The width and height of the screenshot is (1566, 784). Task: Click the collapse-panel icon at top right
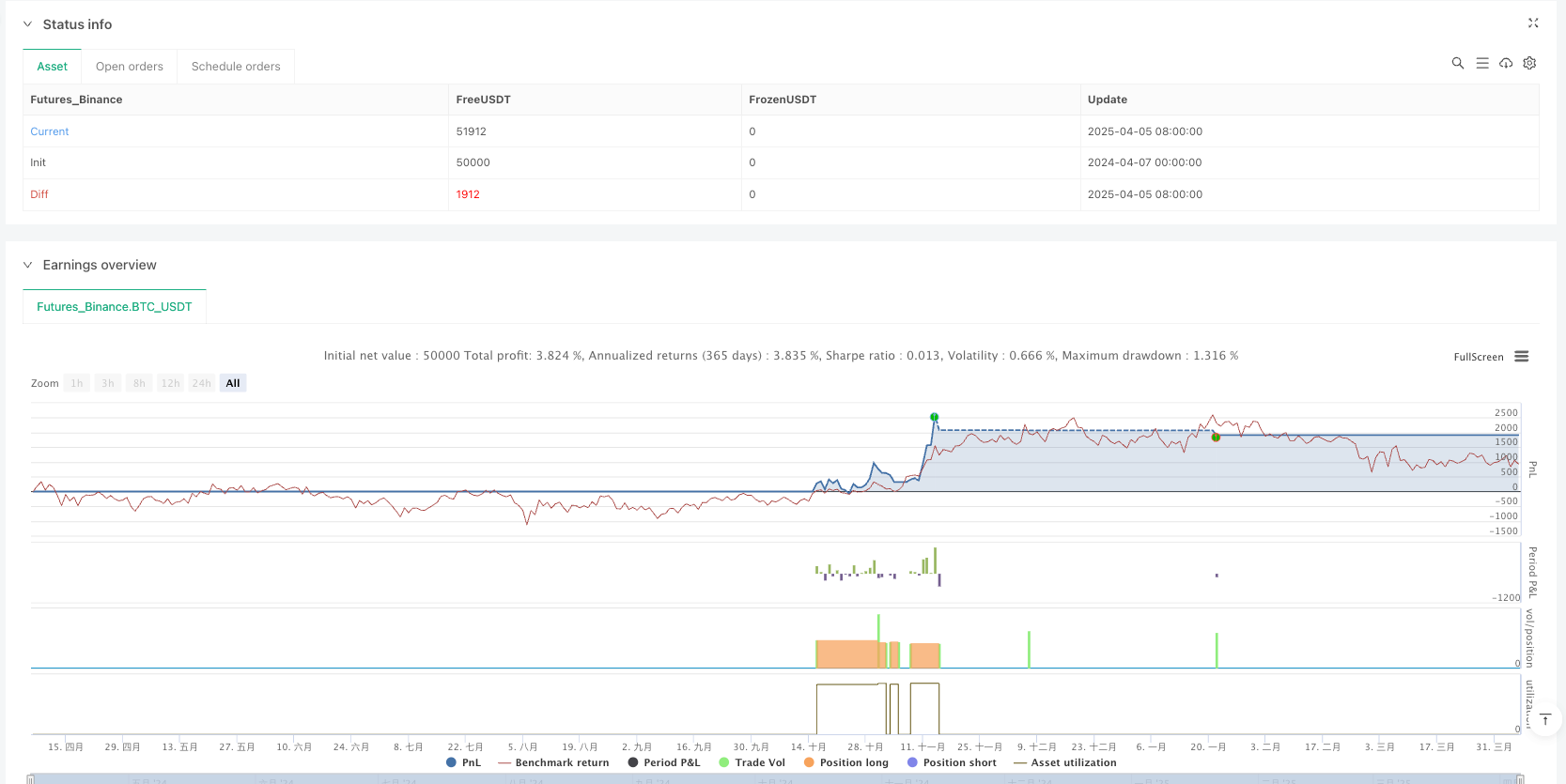[x=1533, y=23]
